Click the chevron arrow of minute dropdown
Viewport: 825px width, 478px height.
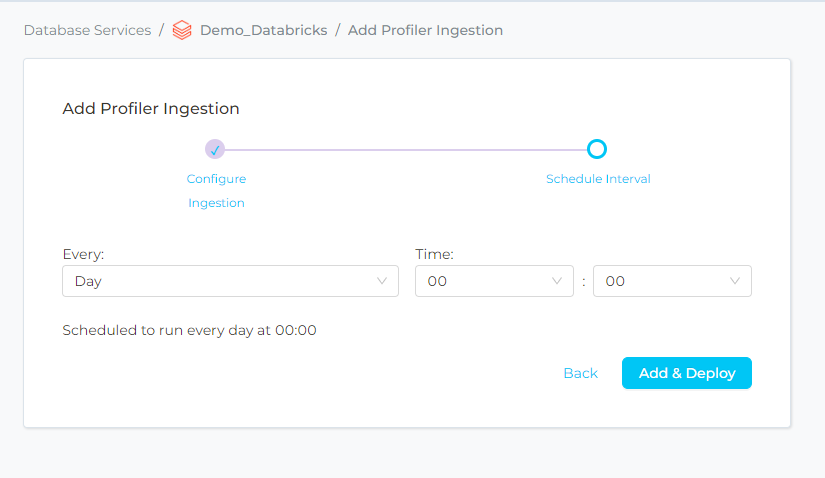click(x=735, y=281)
